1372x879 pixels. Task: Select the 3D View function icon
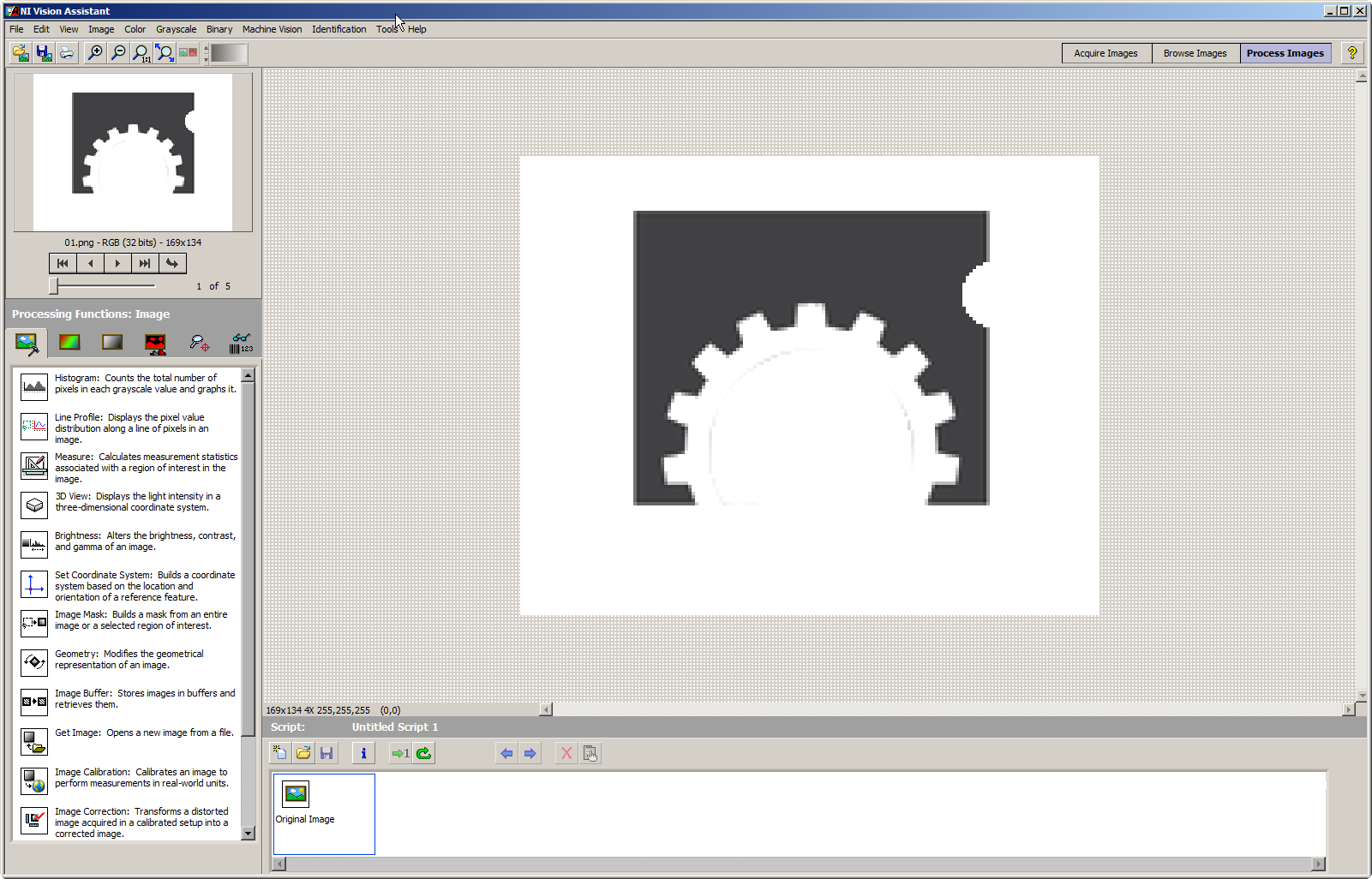34,505
